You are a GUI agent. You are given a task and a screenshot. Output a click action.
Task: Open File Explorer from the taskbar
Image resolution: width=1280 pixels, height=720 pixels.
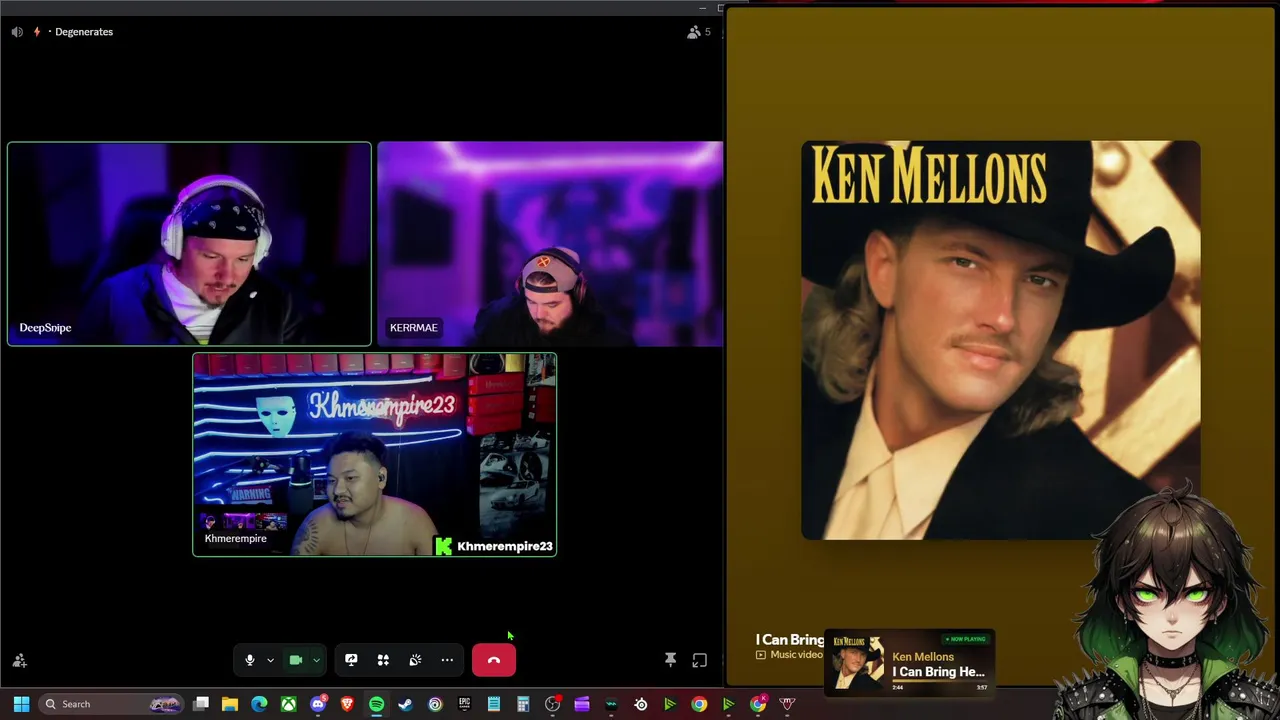click(x=230, y=704)
